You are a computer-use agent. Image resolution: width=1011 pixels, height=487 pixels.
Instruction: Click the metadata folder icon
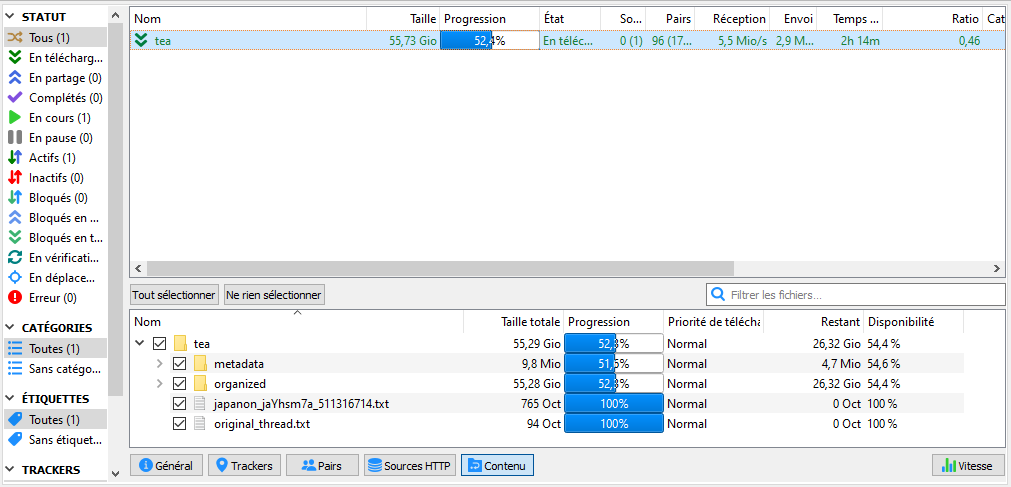pyautogui.click(x=200, y=363)
